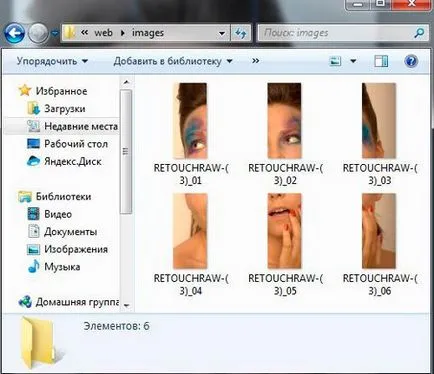Show more toolbar commands via » chevron

(x=255, y=61)
